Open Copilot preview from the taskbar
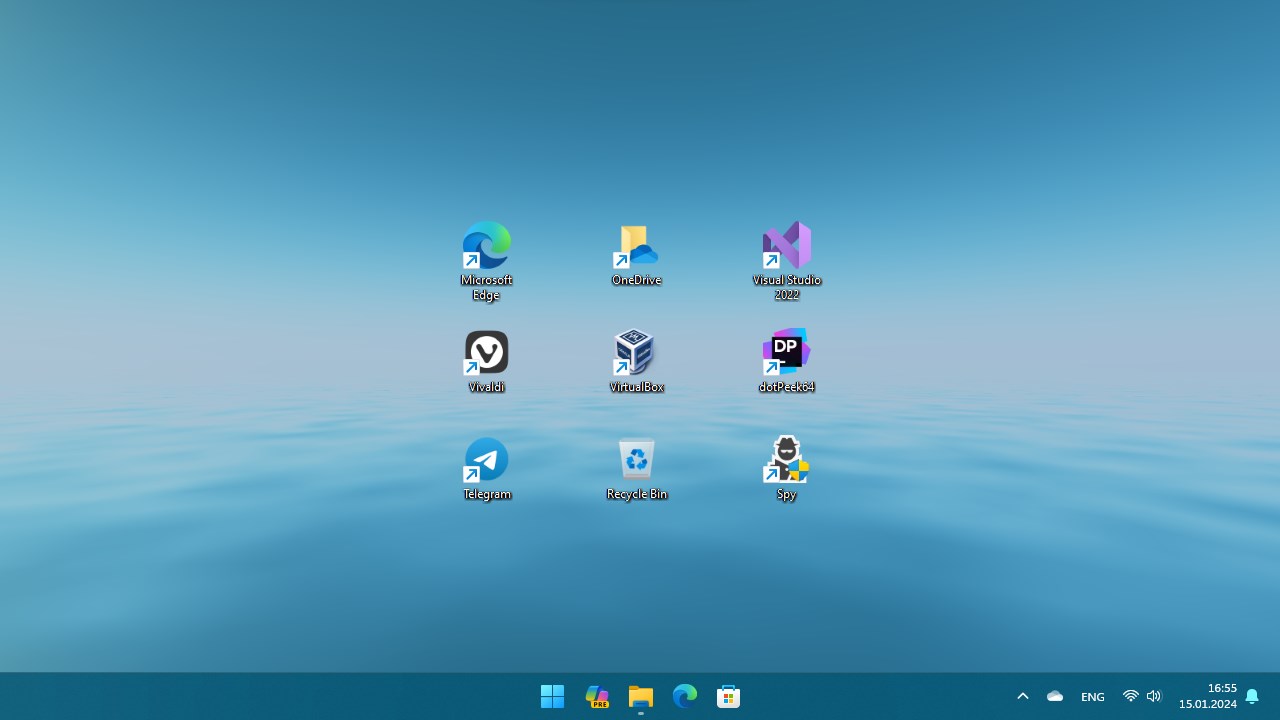 coord(597,696)
